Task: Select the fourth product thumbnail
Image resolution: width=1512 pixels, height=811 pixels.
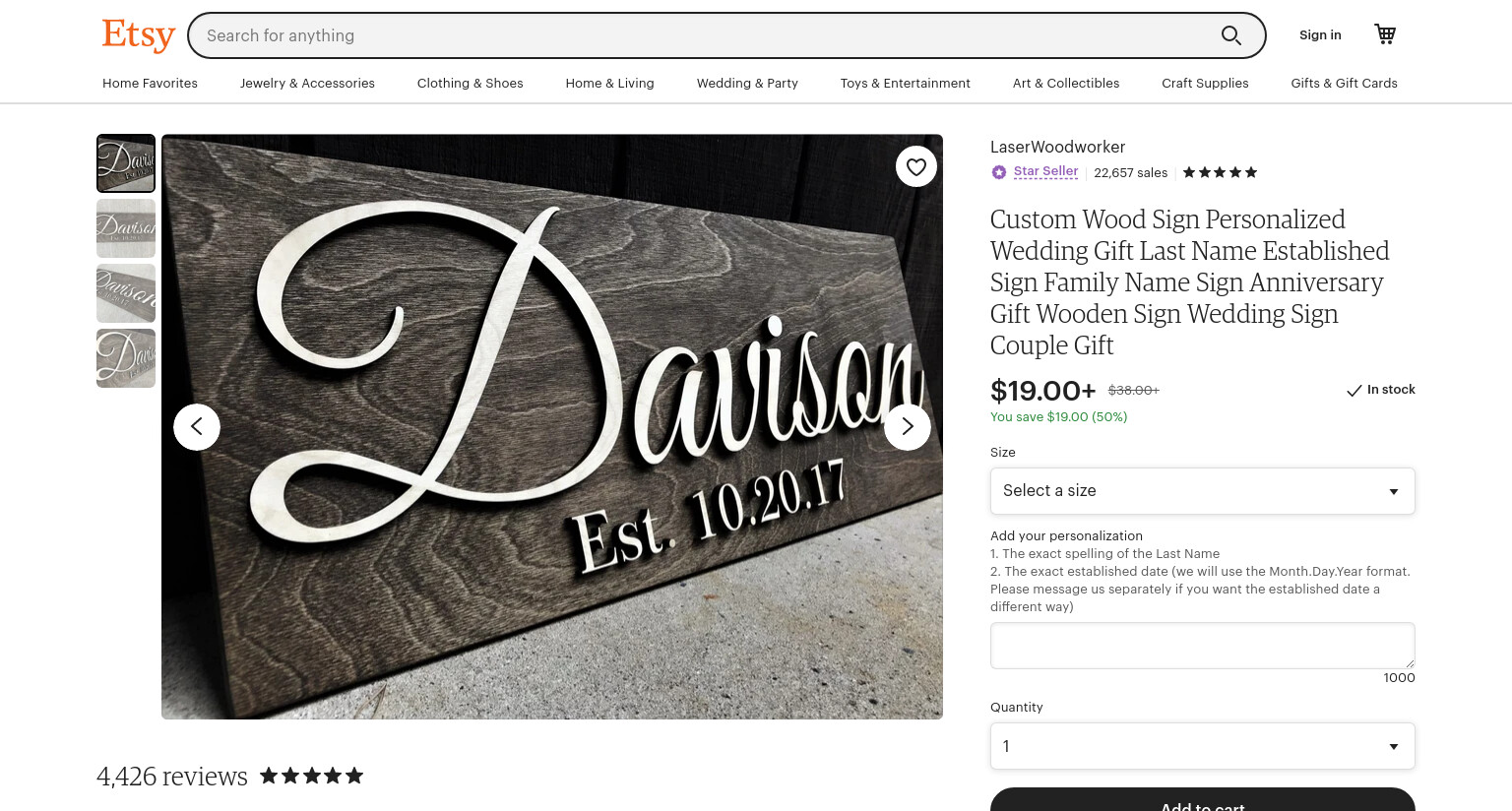Action: (x=126, y=358)
